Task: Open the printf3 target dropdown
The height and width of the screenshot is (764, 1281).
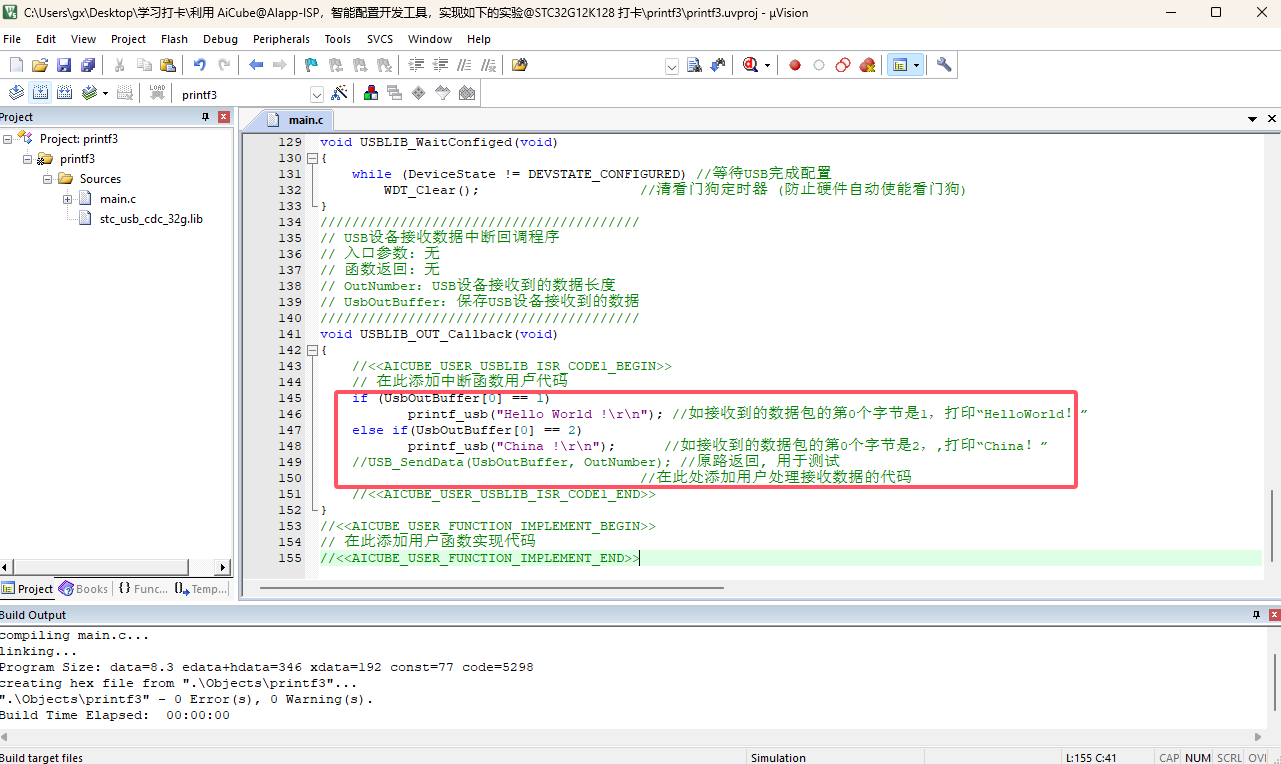Action: coord(317,94)
